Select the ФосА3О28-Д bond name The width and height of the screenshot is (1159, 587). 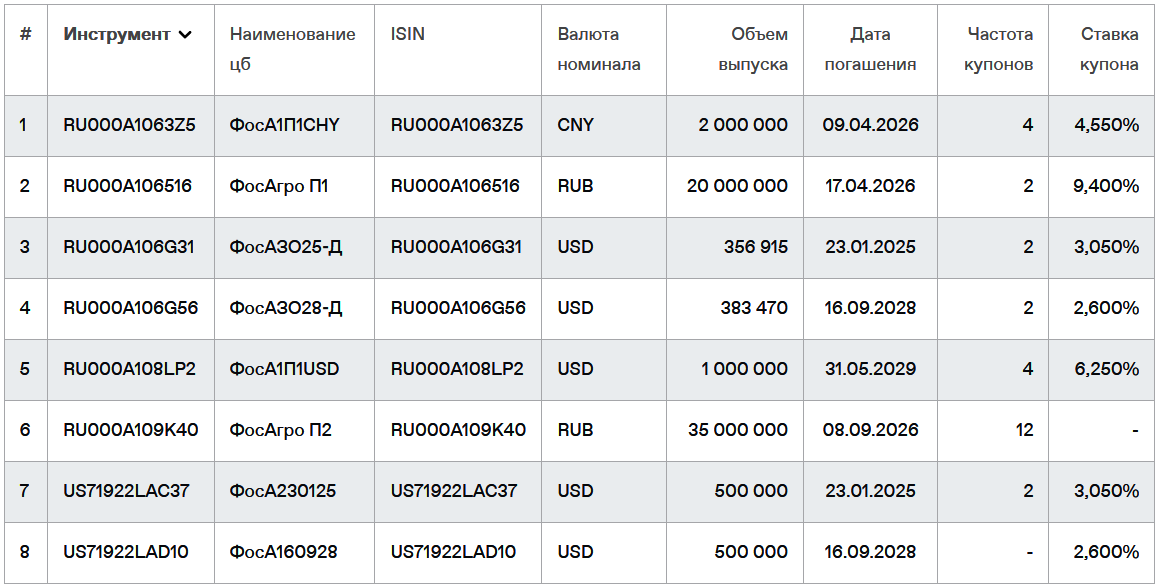pyautogui.click(x=286, y=308)
